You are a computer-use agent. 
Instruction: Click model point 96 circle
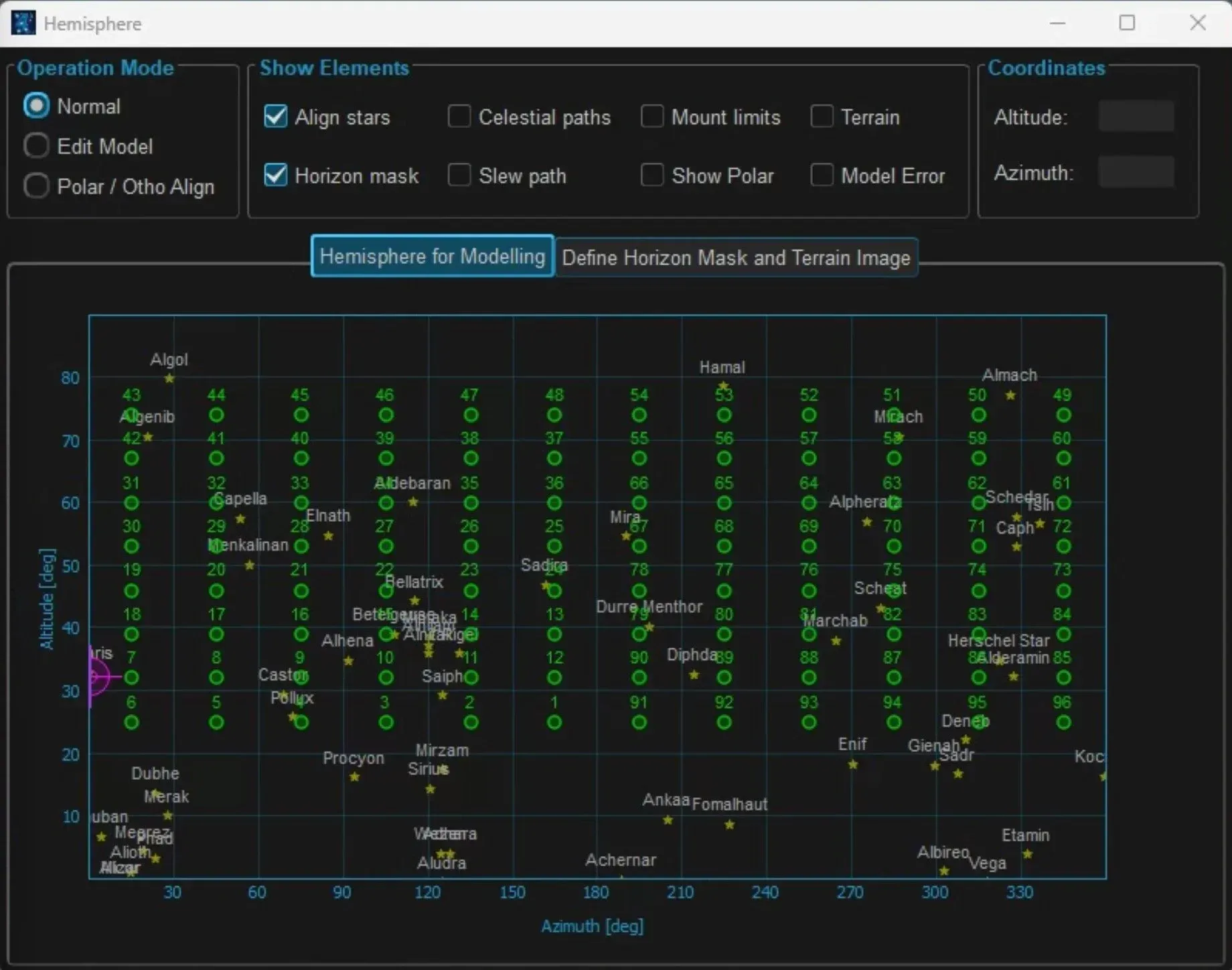(x=1063, y=722)
